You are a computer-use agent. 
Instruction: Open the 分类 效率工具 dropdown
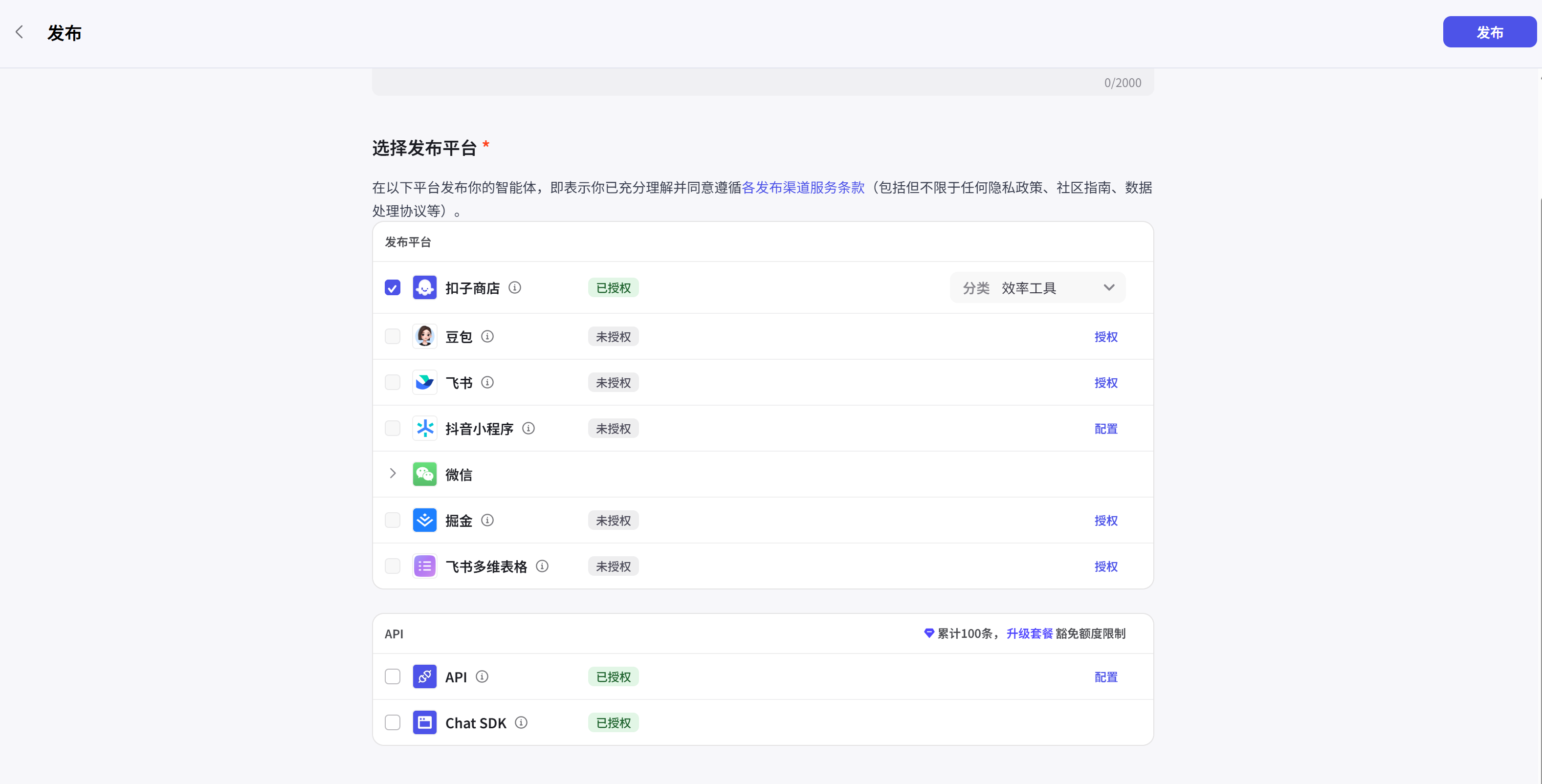click(1037, 288)
